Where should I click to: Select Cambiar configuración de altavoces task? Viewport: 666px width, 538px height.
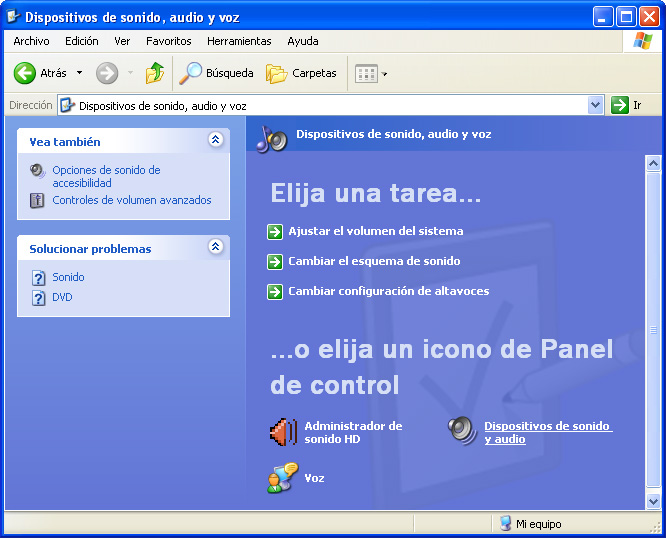pyautogui.click(x=389, y=291)
